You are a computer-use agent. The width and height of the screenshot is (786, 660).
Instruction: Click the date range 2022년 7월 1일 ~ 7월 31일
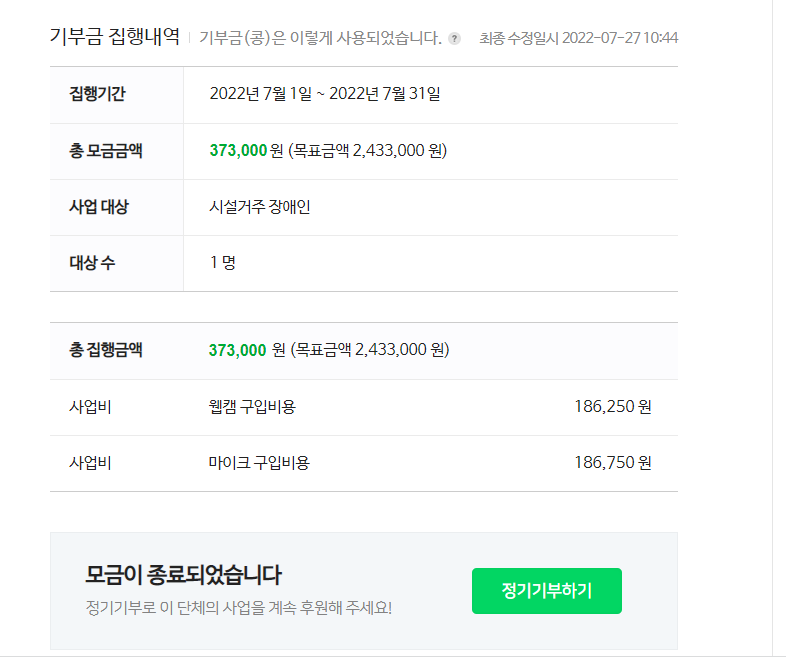[325, 94]
